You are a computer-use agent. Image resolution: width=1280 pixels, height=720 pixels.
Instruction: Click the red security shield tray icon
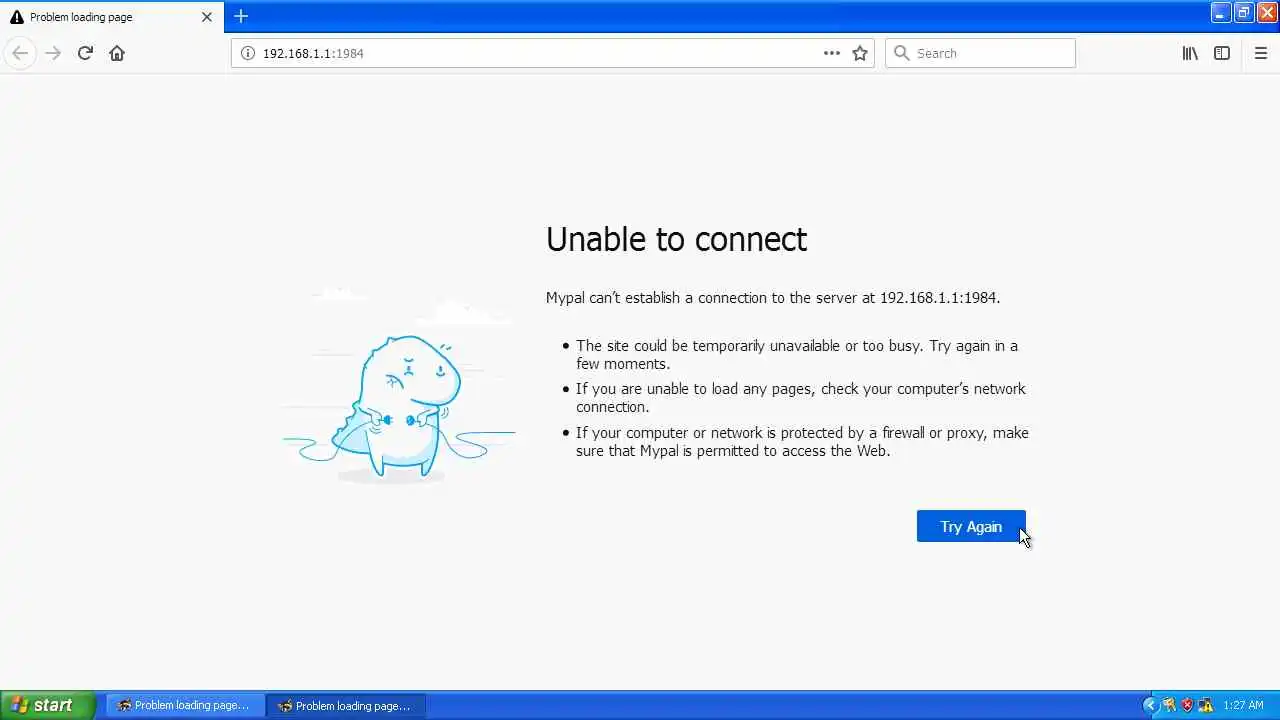coord(1187,705)
